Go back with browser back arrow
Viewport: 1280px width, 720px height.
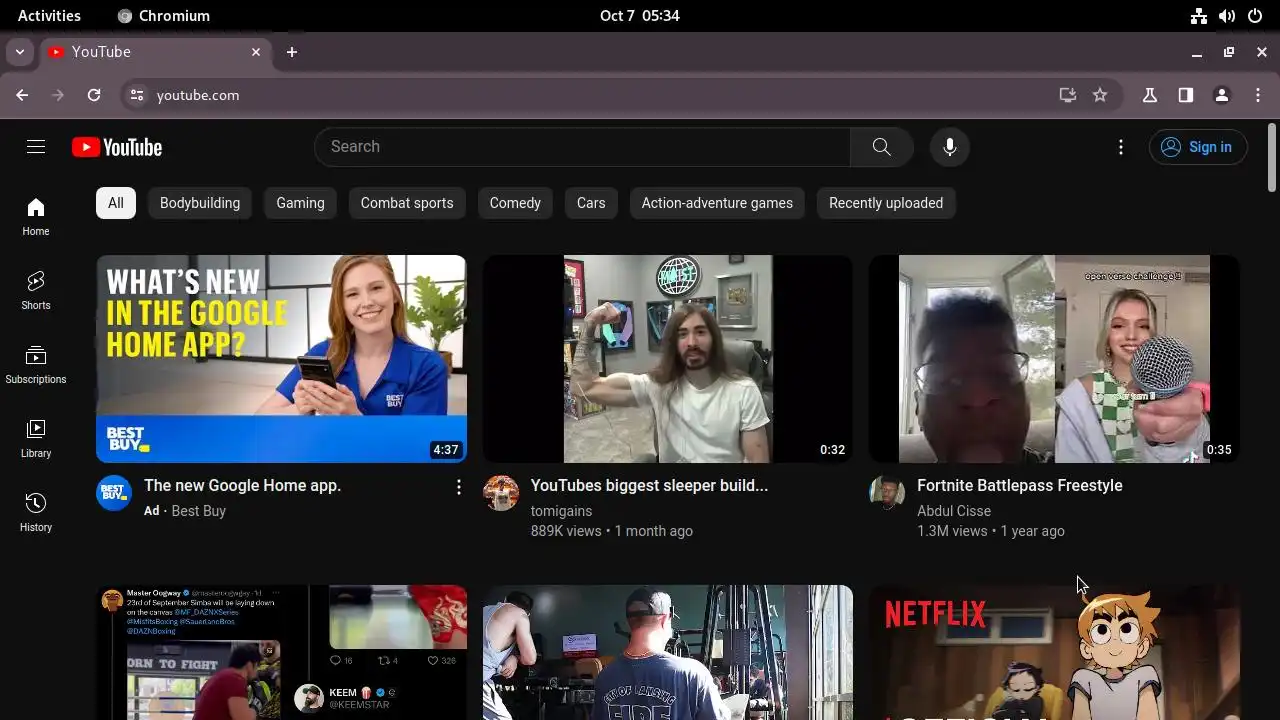(x=22, y=95)
